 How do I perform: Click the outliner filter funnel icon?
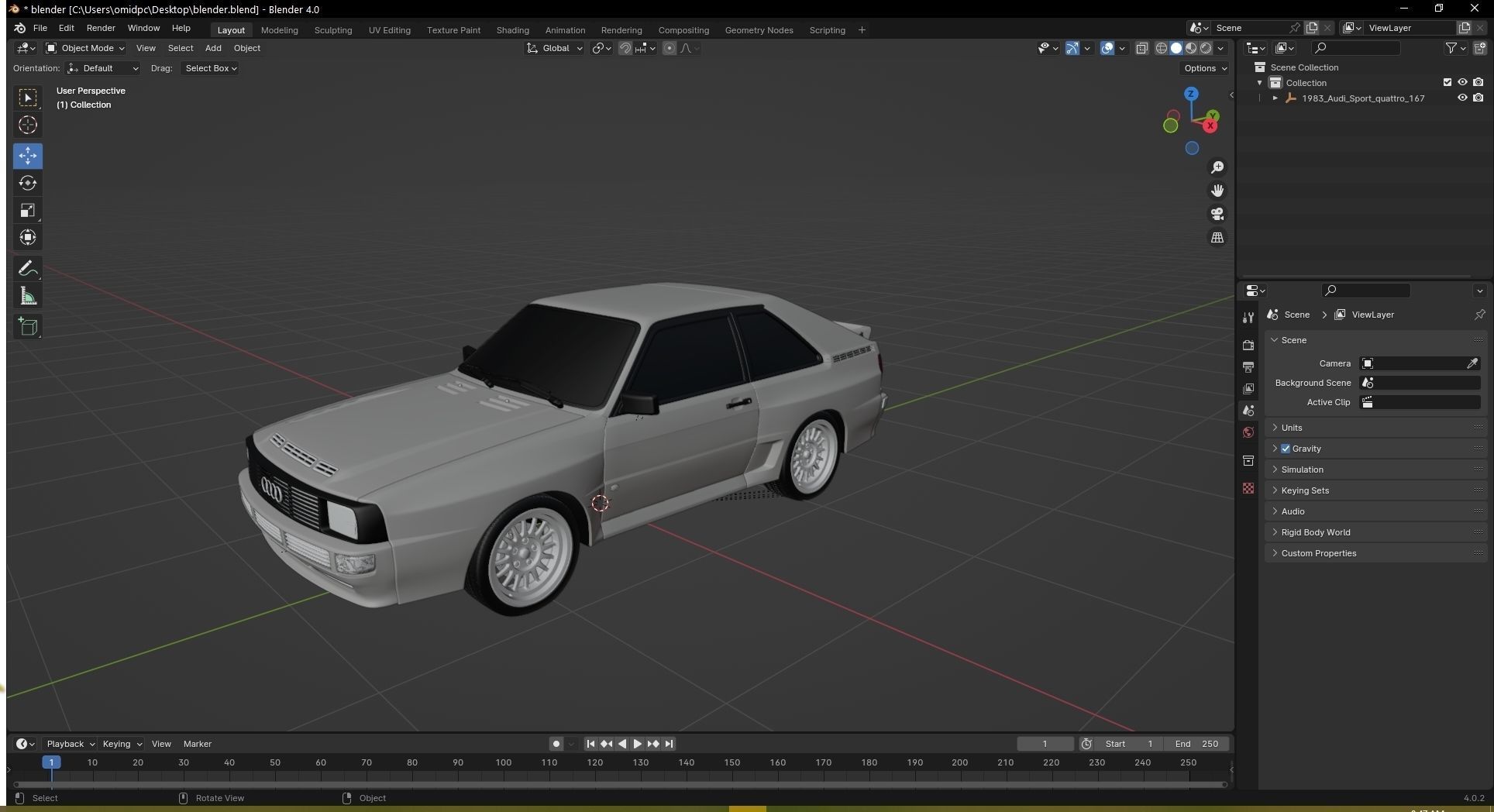[x=1451, y=48]
